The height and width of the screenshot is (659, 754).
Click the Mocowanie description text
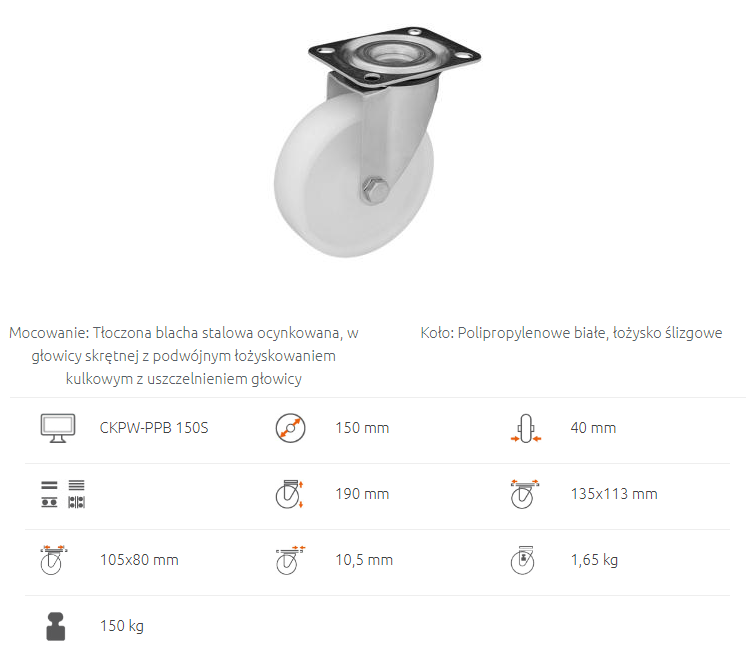click(184, 356)
